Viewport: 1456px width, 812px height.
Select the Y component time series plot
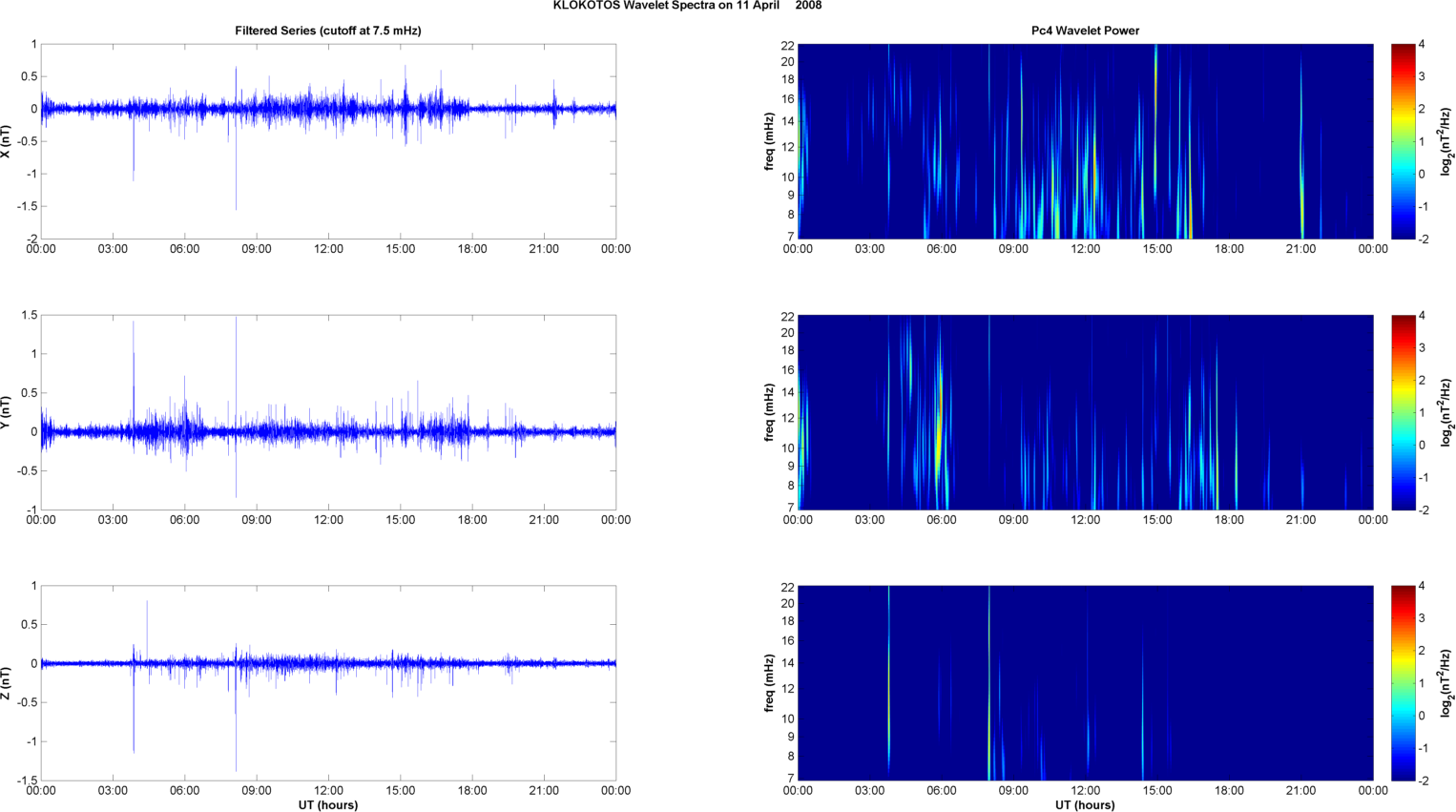pyautogui.click(x=328, y=412)
